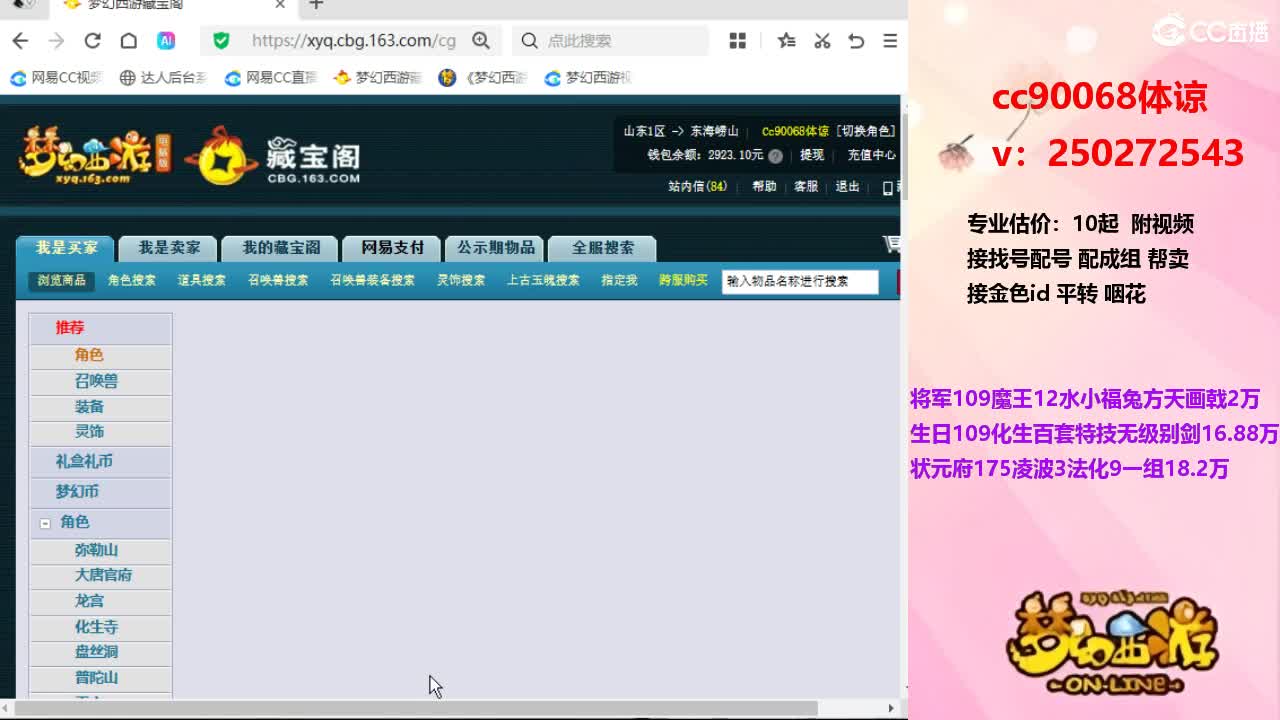This screenshot has width=1280, height=720.
Task: Click the item name search input field
Action: [x=799, y=282]
